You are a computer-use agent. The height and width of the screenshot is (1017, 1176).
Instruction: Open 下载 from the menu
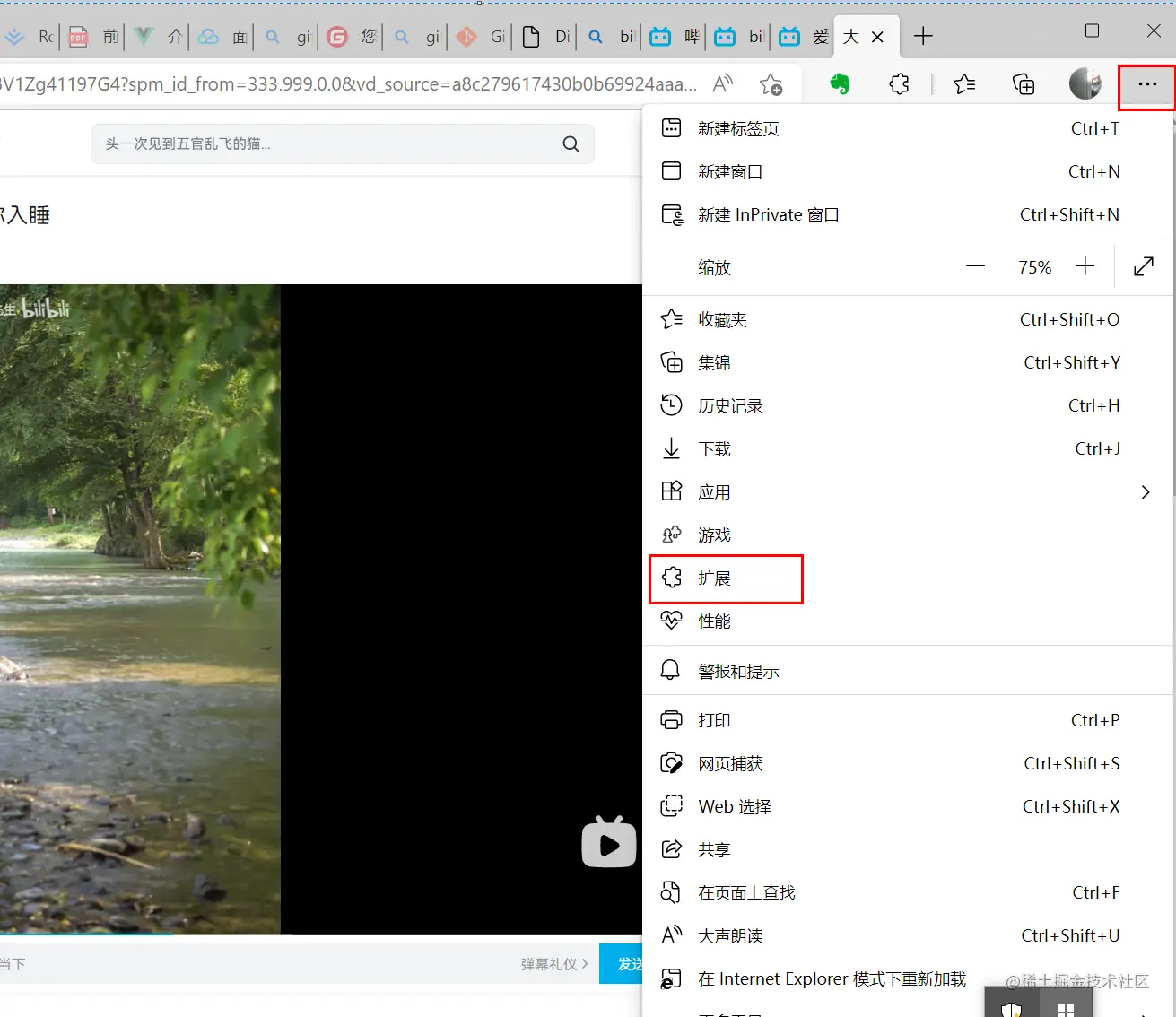click(908, 448)
